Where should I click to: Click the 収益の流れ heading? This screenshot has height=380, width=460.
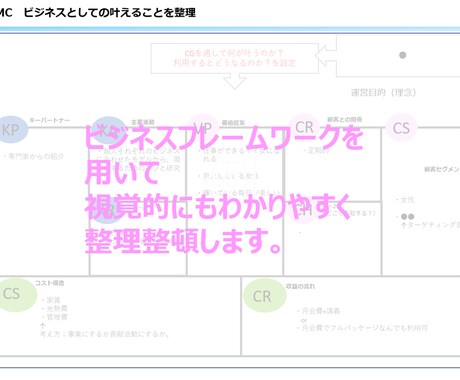[300, 286]
